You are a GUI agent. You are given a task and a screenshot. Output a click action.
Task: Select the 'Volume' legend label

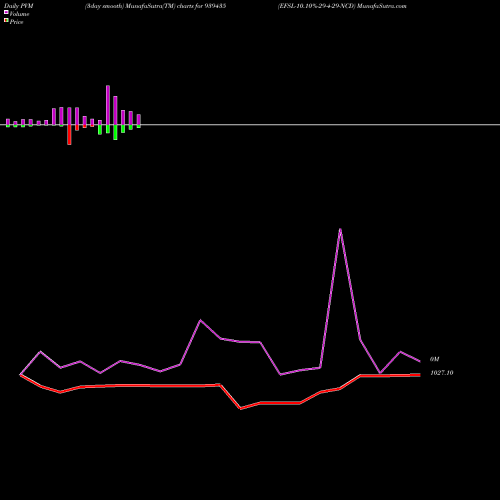19,14
